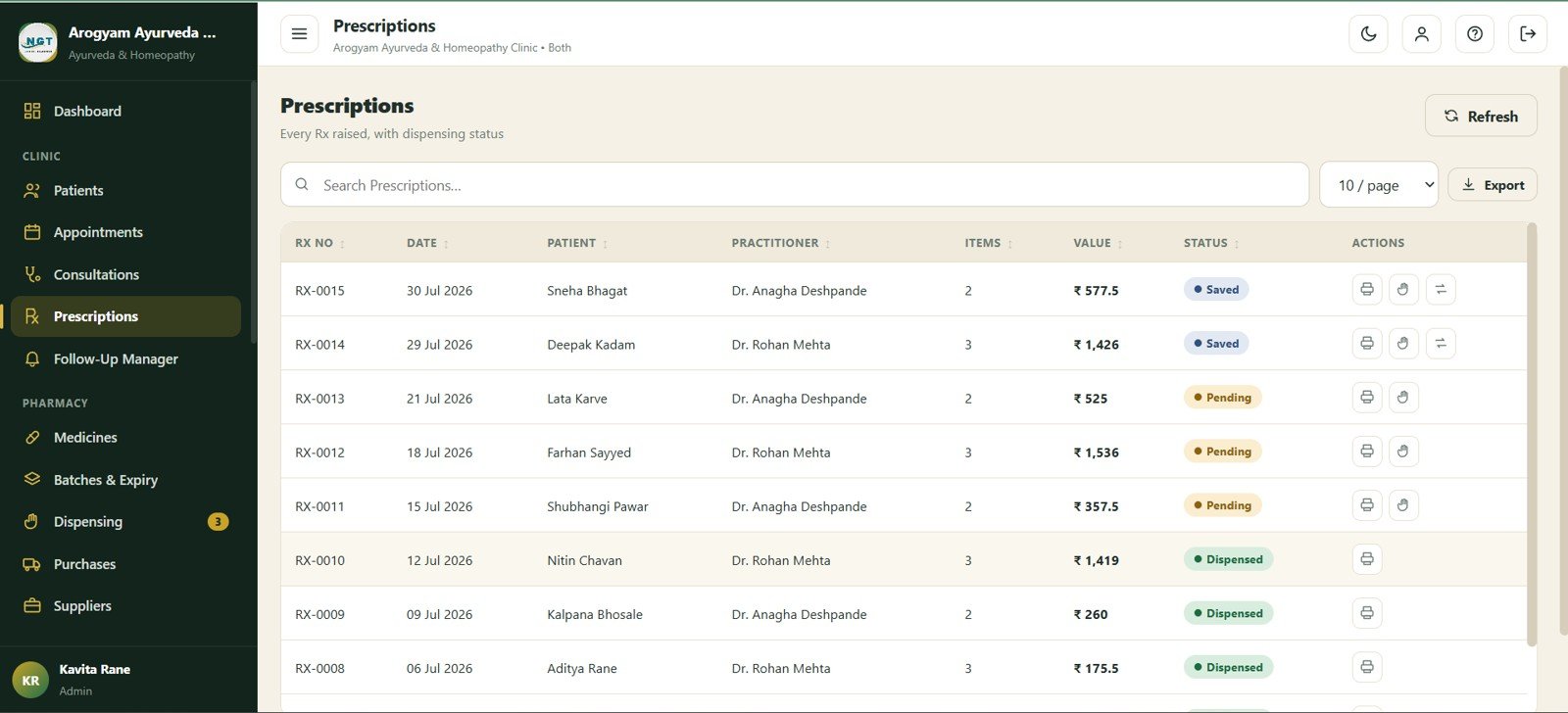
Task: Switch to dark mode moon icon
Action: (1368, 33)
